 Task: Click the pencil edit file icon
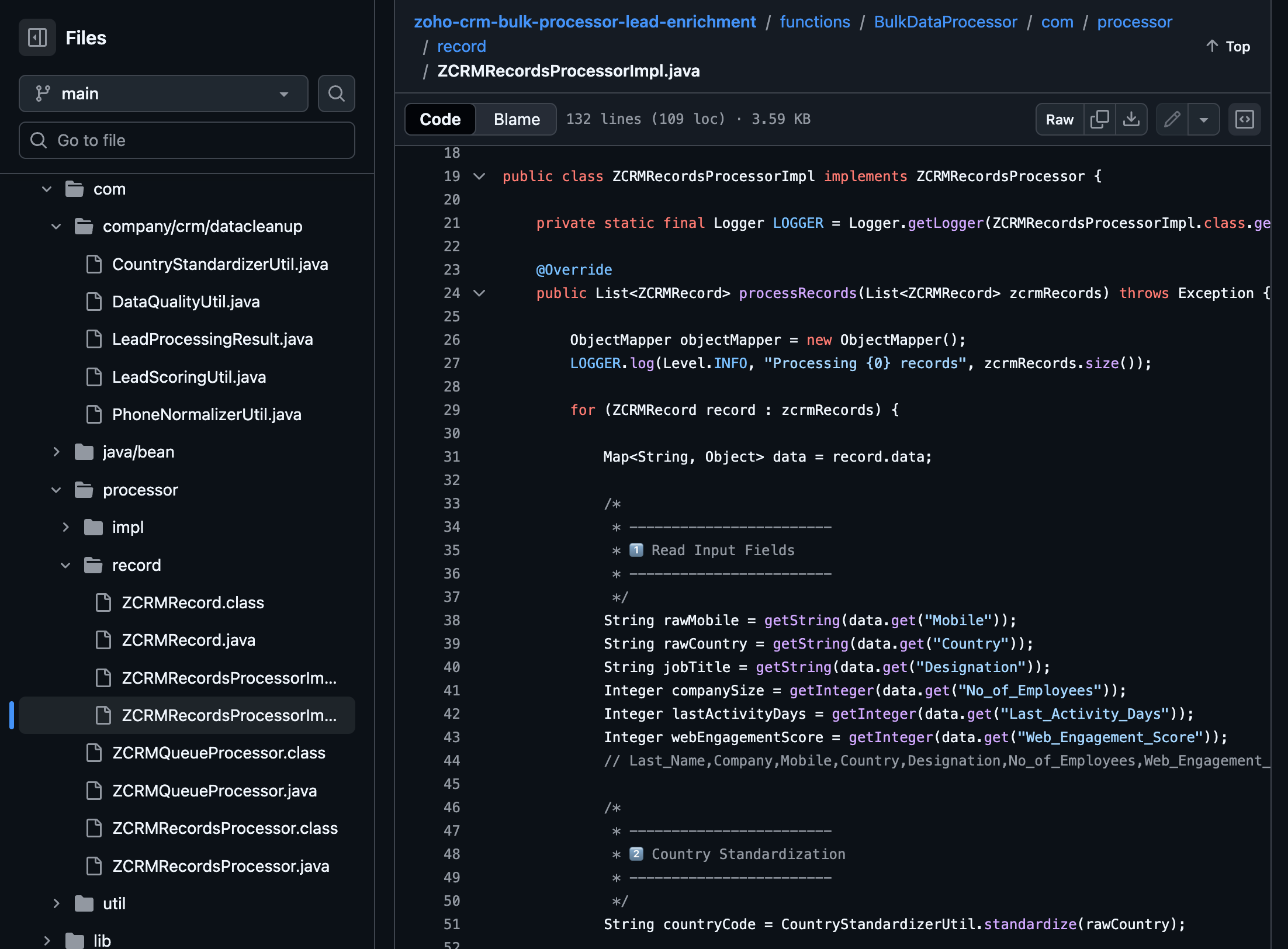click(1172, 119)
